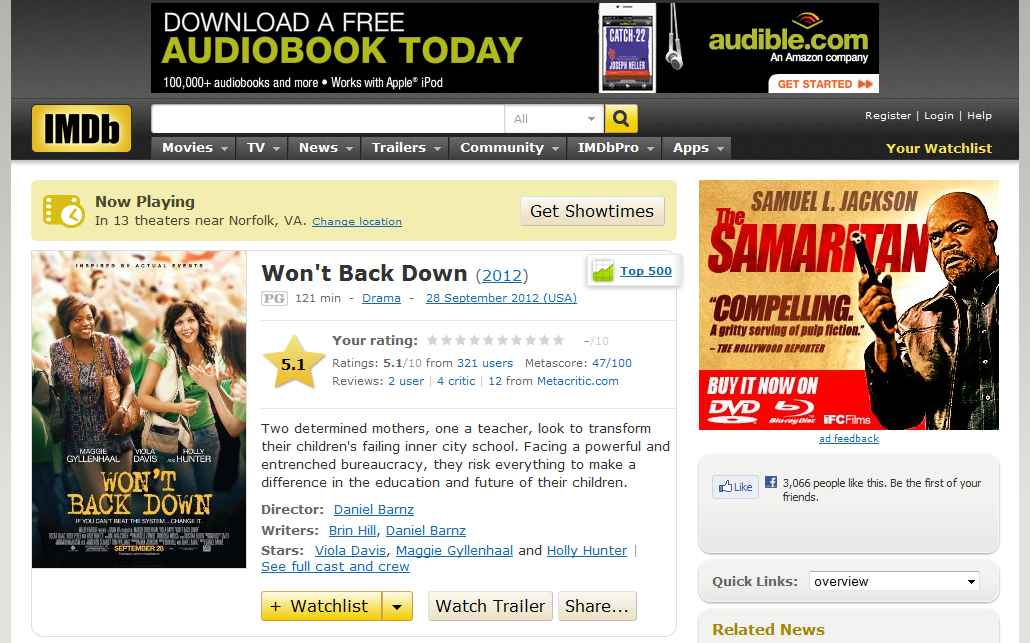1030x643 pixels.
Task: Click the search input field
Action: pyautogui.click(x=328, y=119)
